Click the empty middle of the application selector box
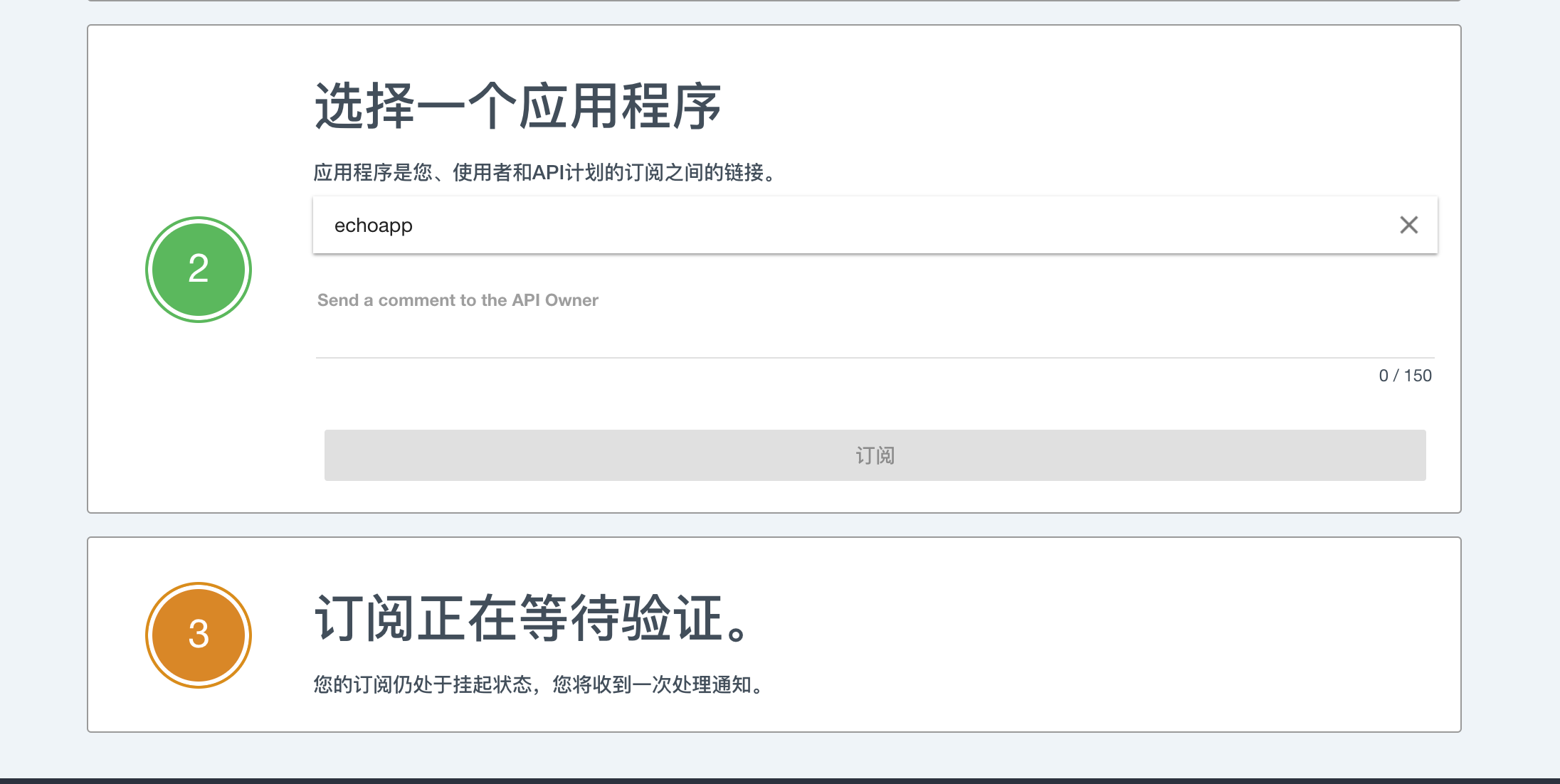1560x784 pixels. (x=854, y=226)
